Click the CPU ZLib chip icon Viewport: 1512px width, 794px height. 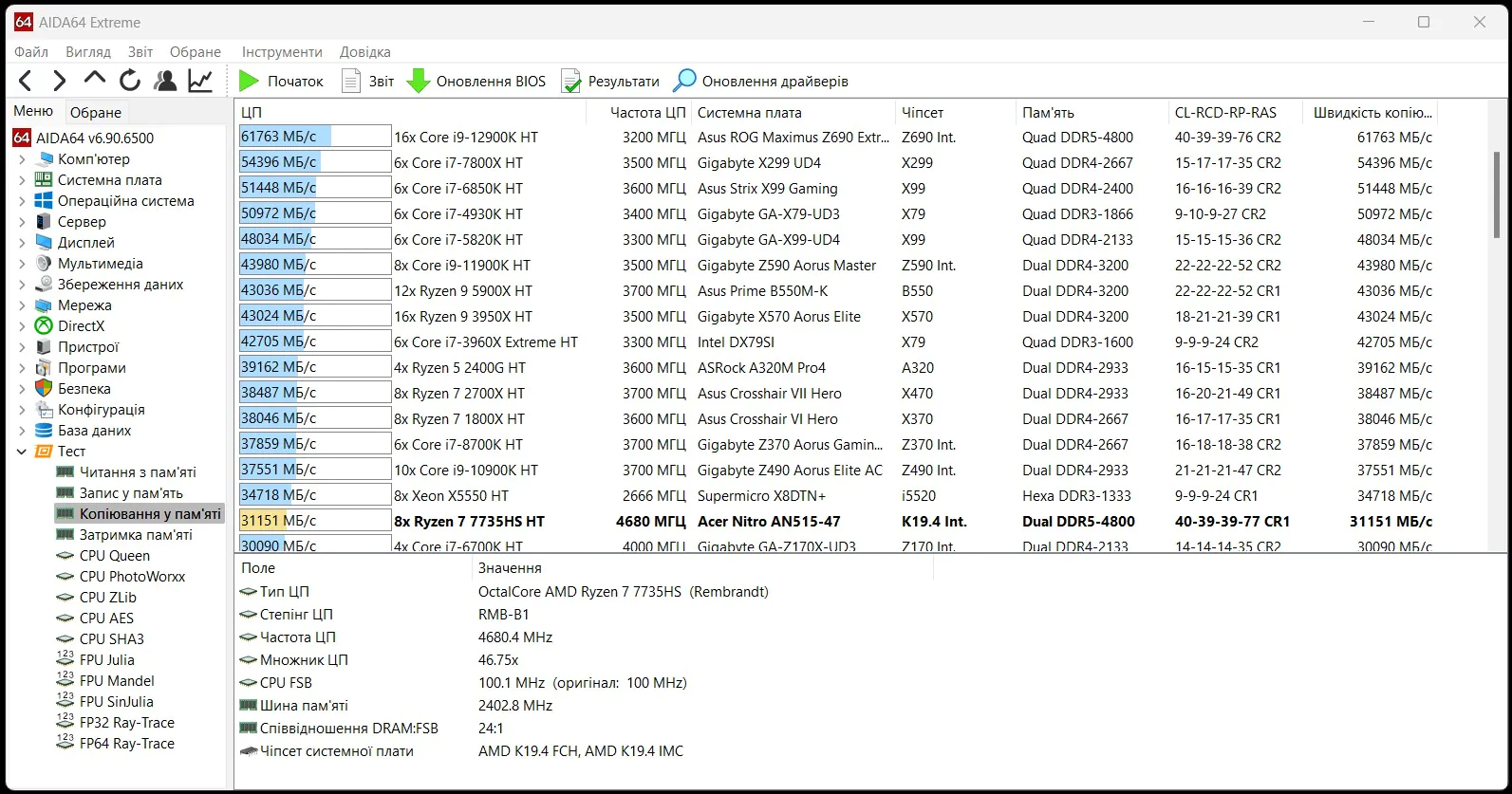tap(65, 598)
